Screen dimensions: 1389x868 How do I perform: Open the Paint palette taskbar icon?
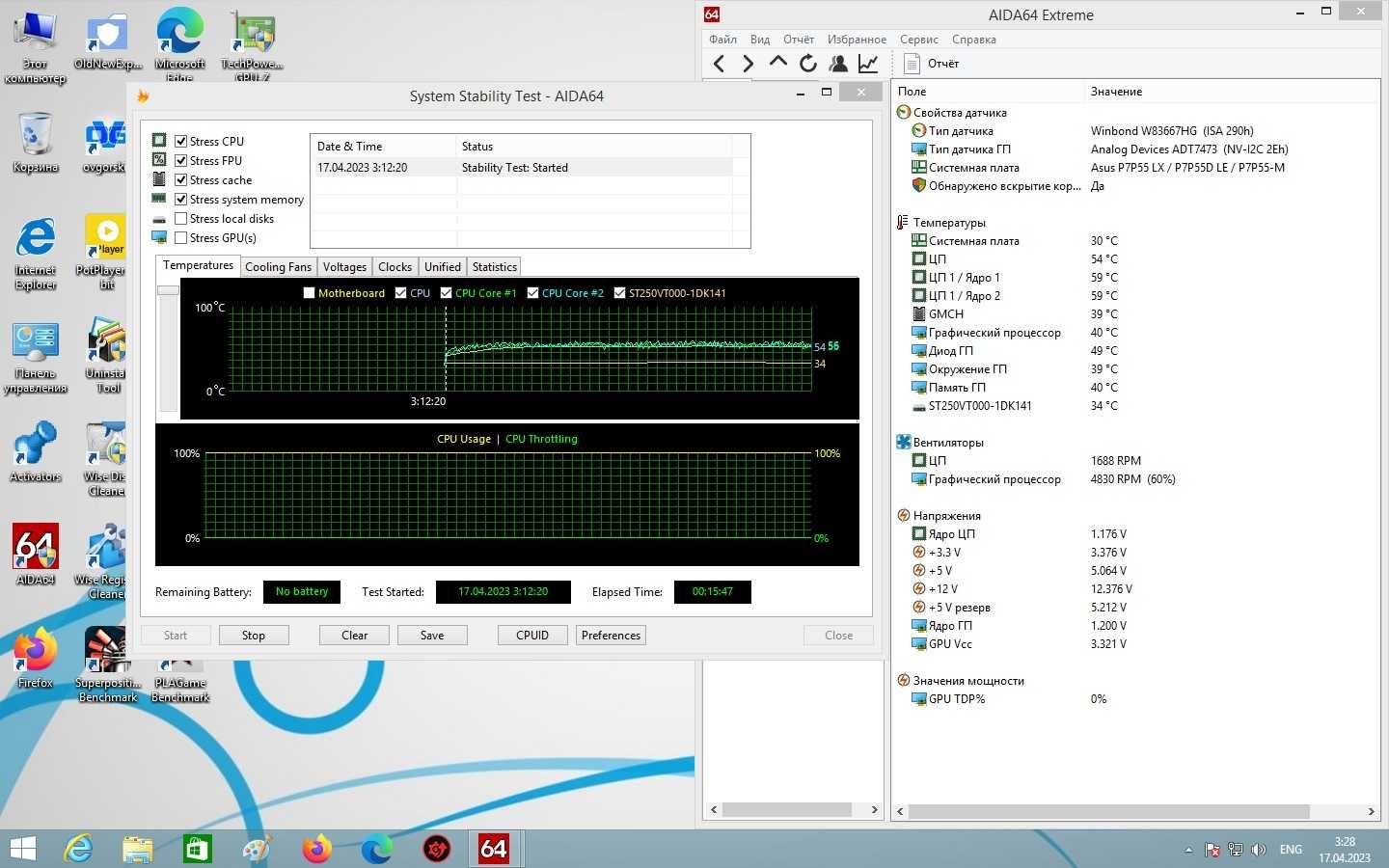pos(257,849)
